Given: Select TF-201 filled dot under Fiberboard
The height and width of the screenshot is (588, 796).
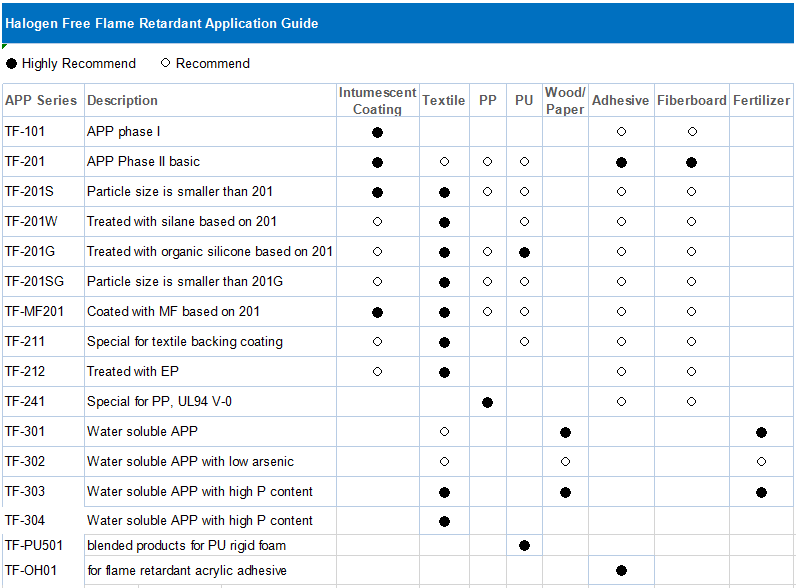Looking at the screenshot, I should click(691, 162).
